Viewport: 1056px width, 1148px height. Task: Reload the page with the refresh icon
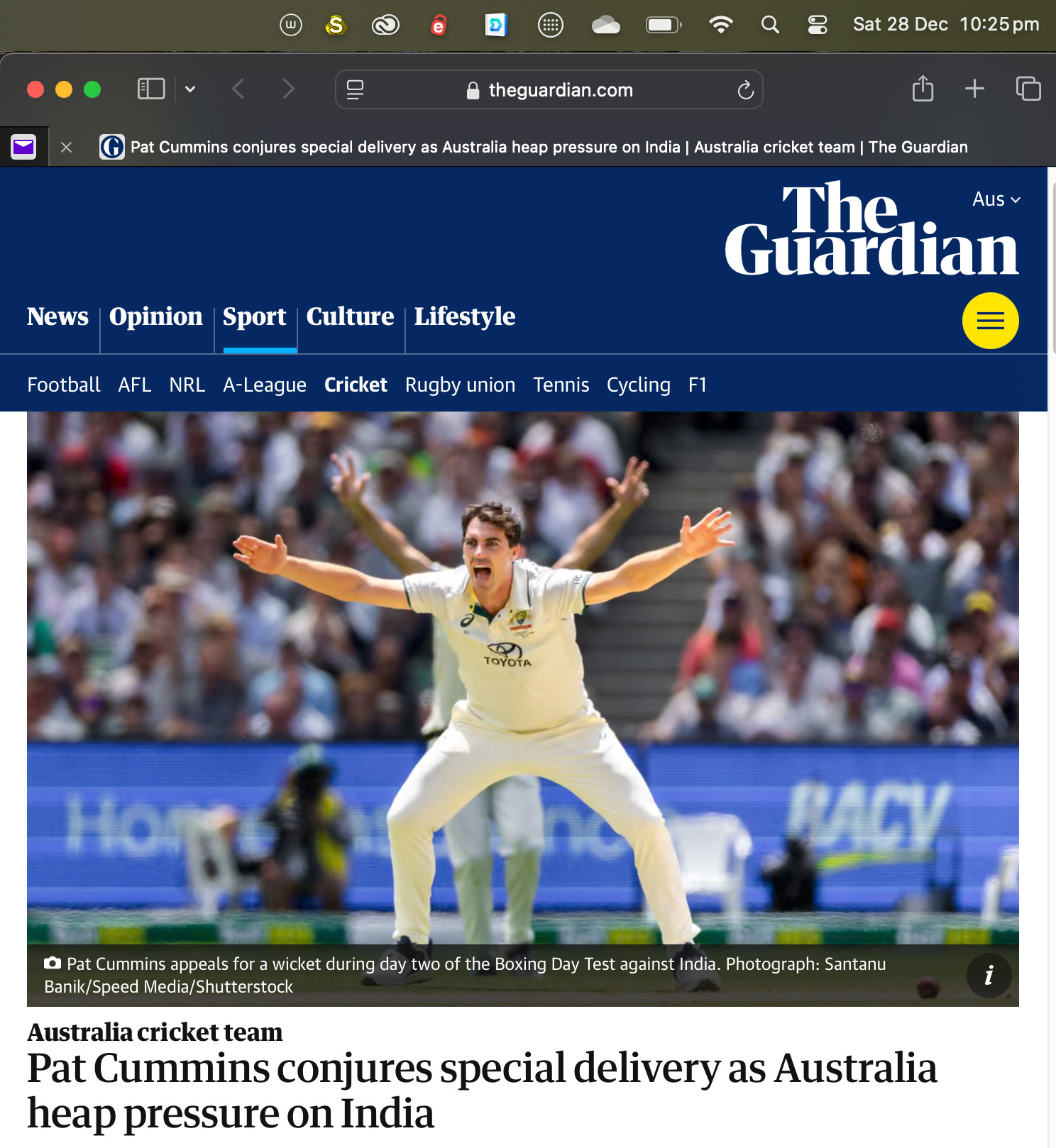click(745, 90)
